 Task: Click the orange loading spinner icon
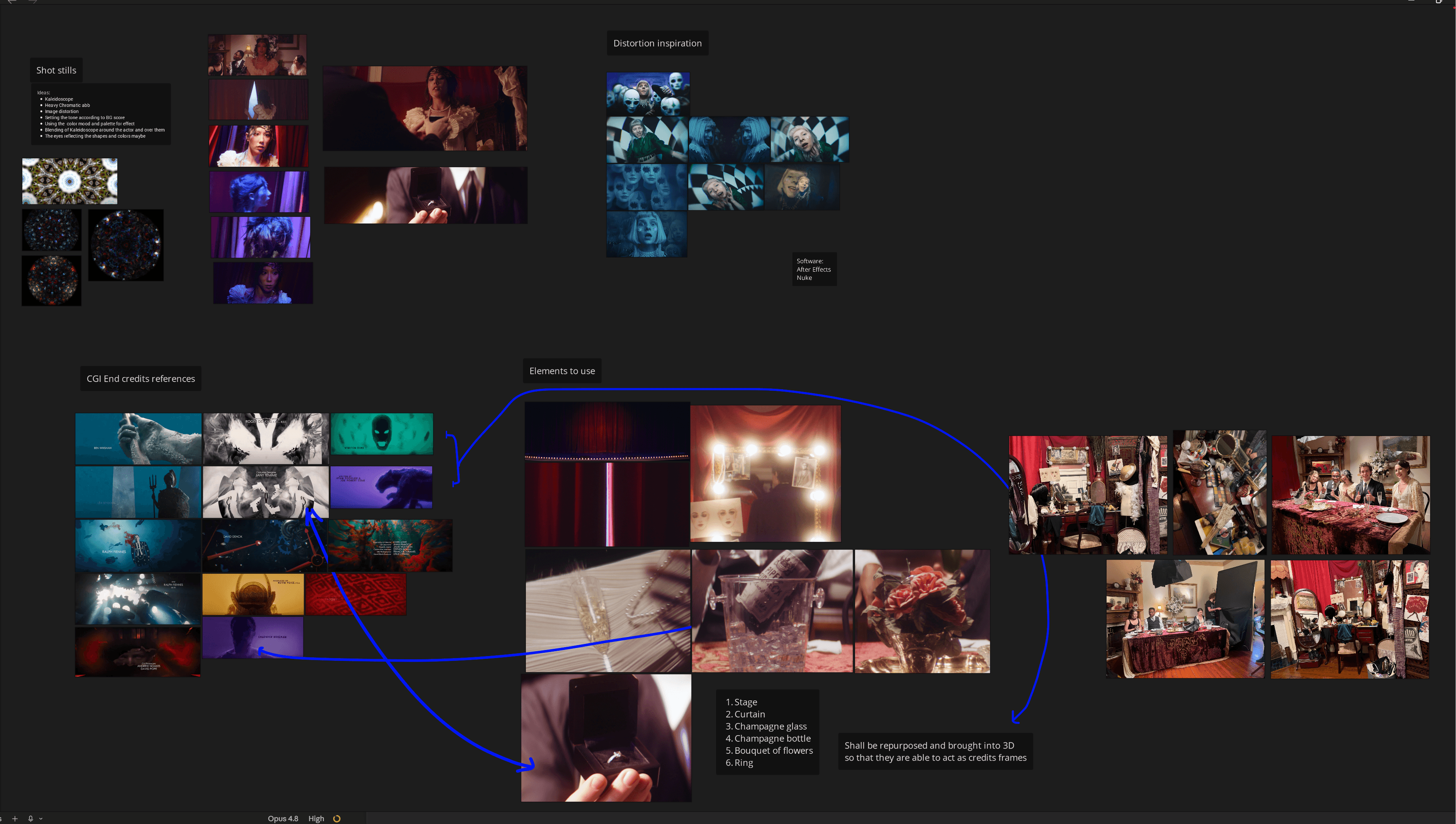point(337,818)
